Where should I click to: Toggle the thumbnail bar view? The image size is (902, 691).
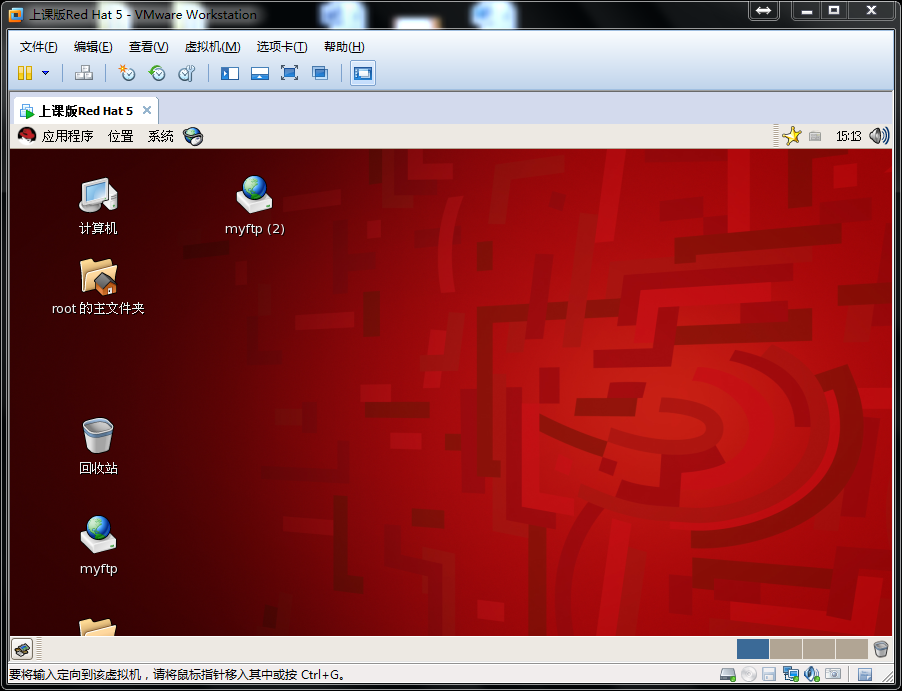[259, 73]
